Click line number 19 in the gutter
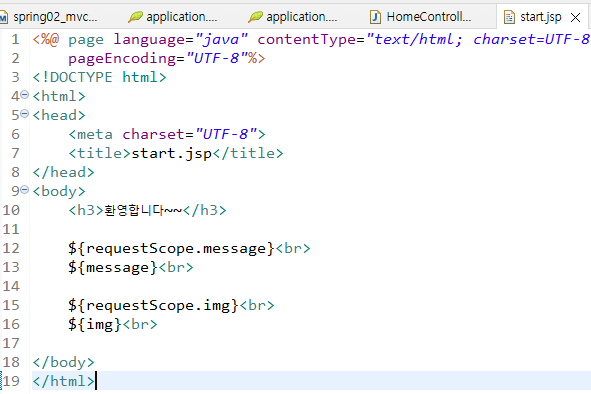 click(x=11, y=381)
